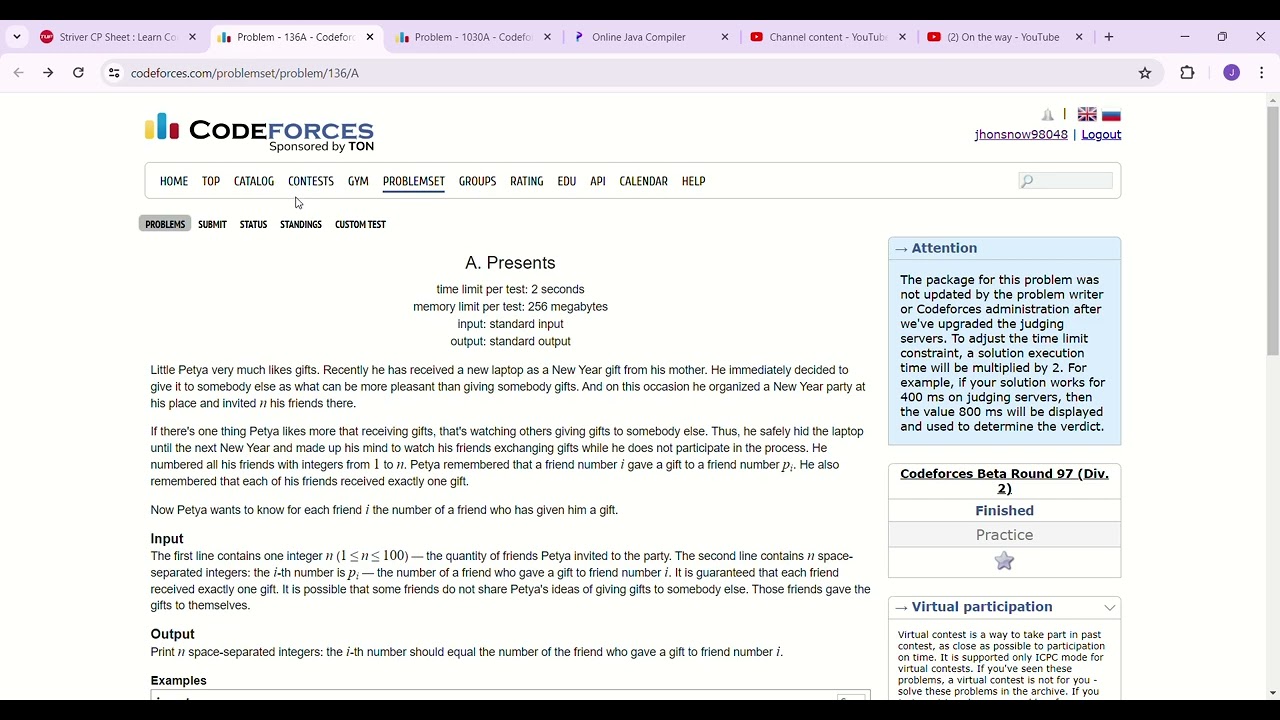Screen dimensions: 1280x720
Task: Reload the current page
Action: pos(78,73)
